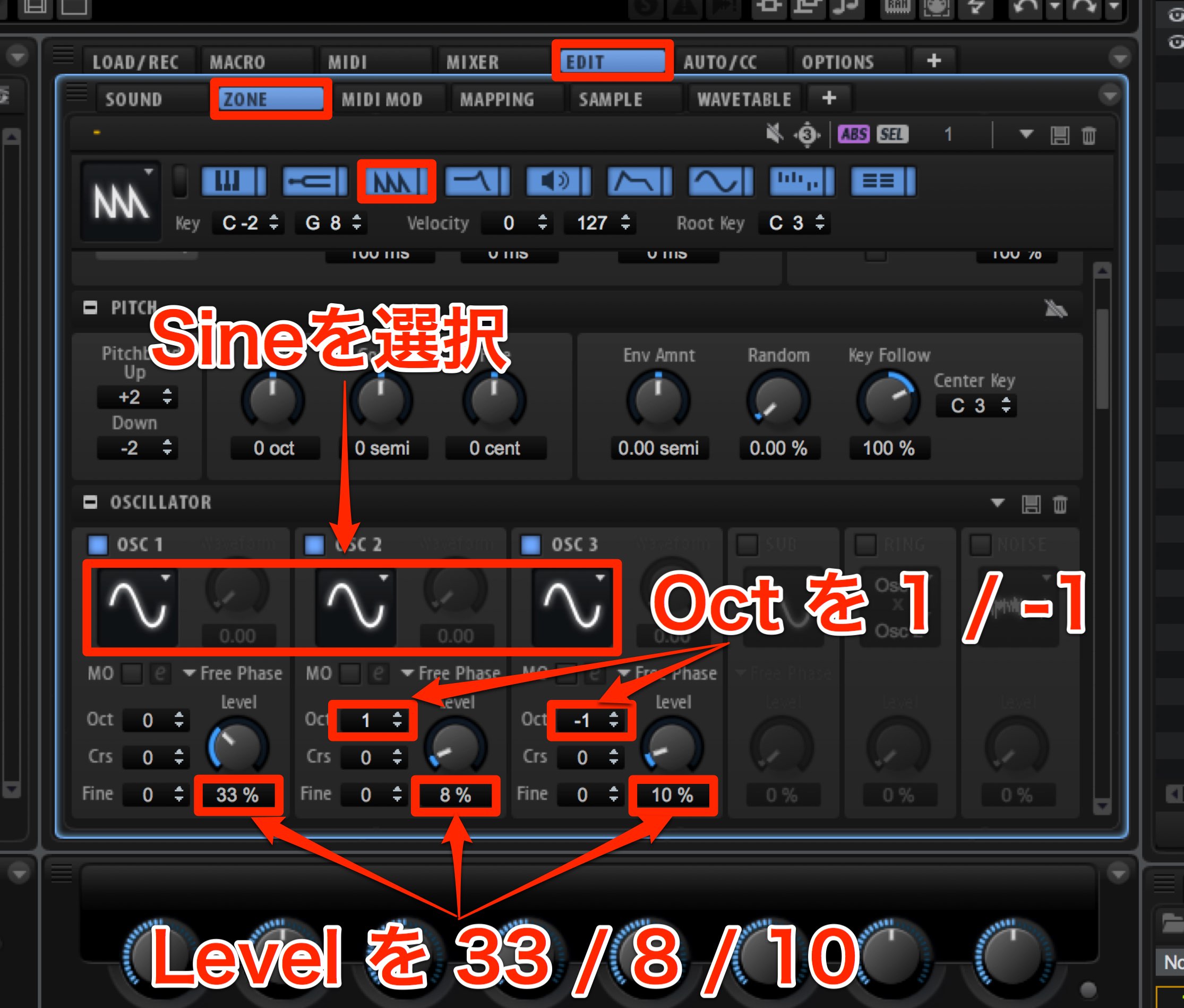
Task: Show the LFO section sine button
Action: (721, 182)
